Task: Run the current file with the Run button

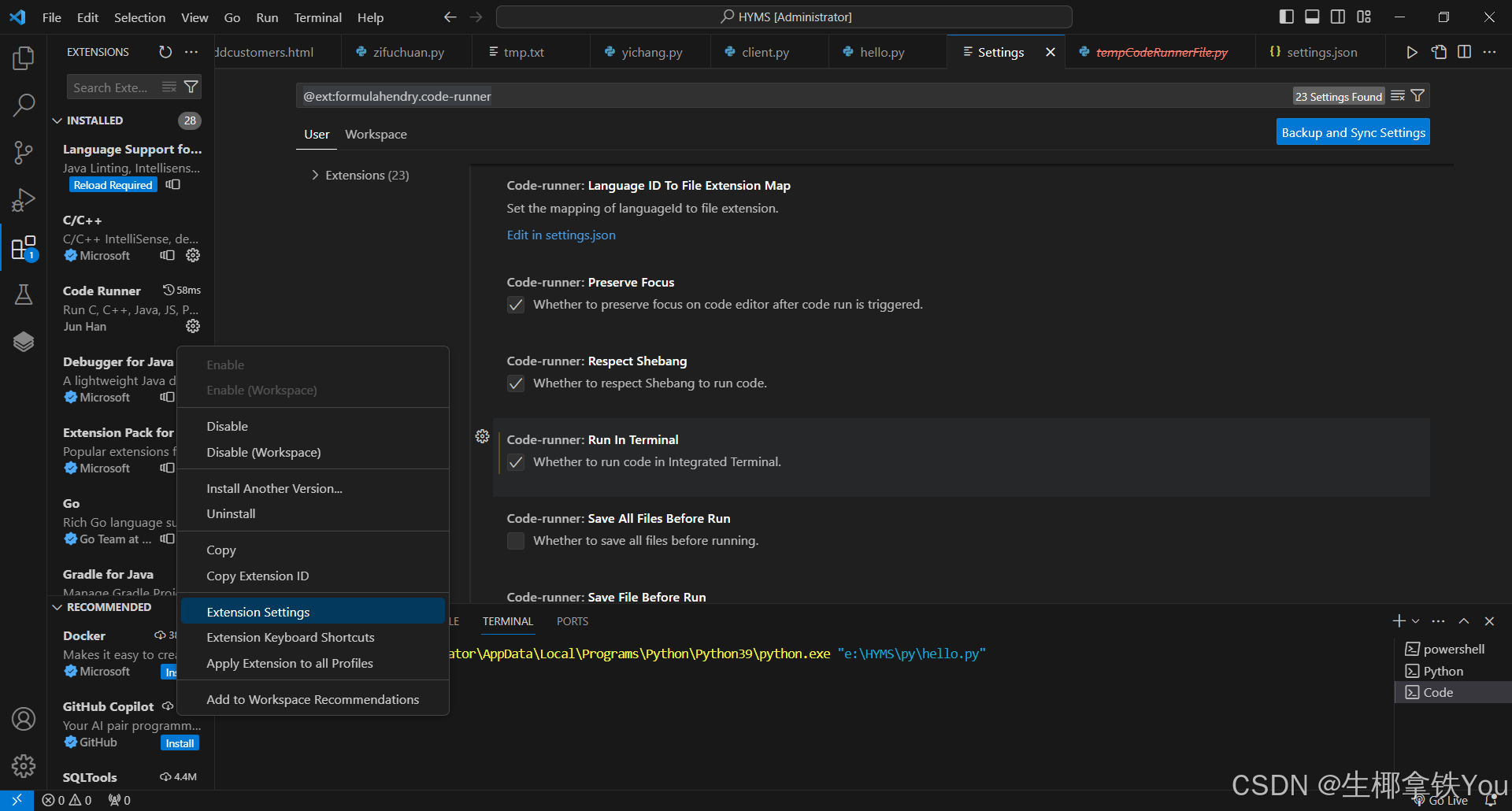Action: point(1412,52)
